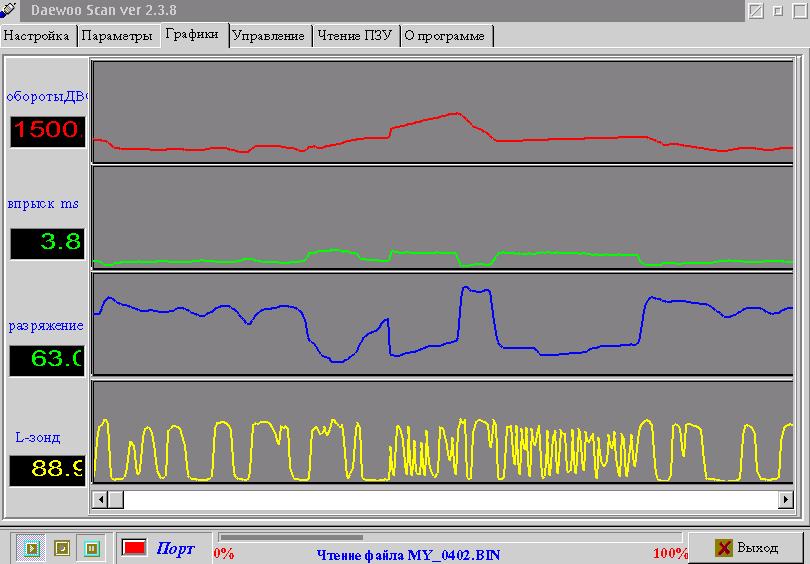Click the впрыск ms value display 3.8
This screenshot has width=810, height=564.
48,243
